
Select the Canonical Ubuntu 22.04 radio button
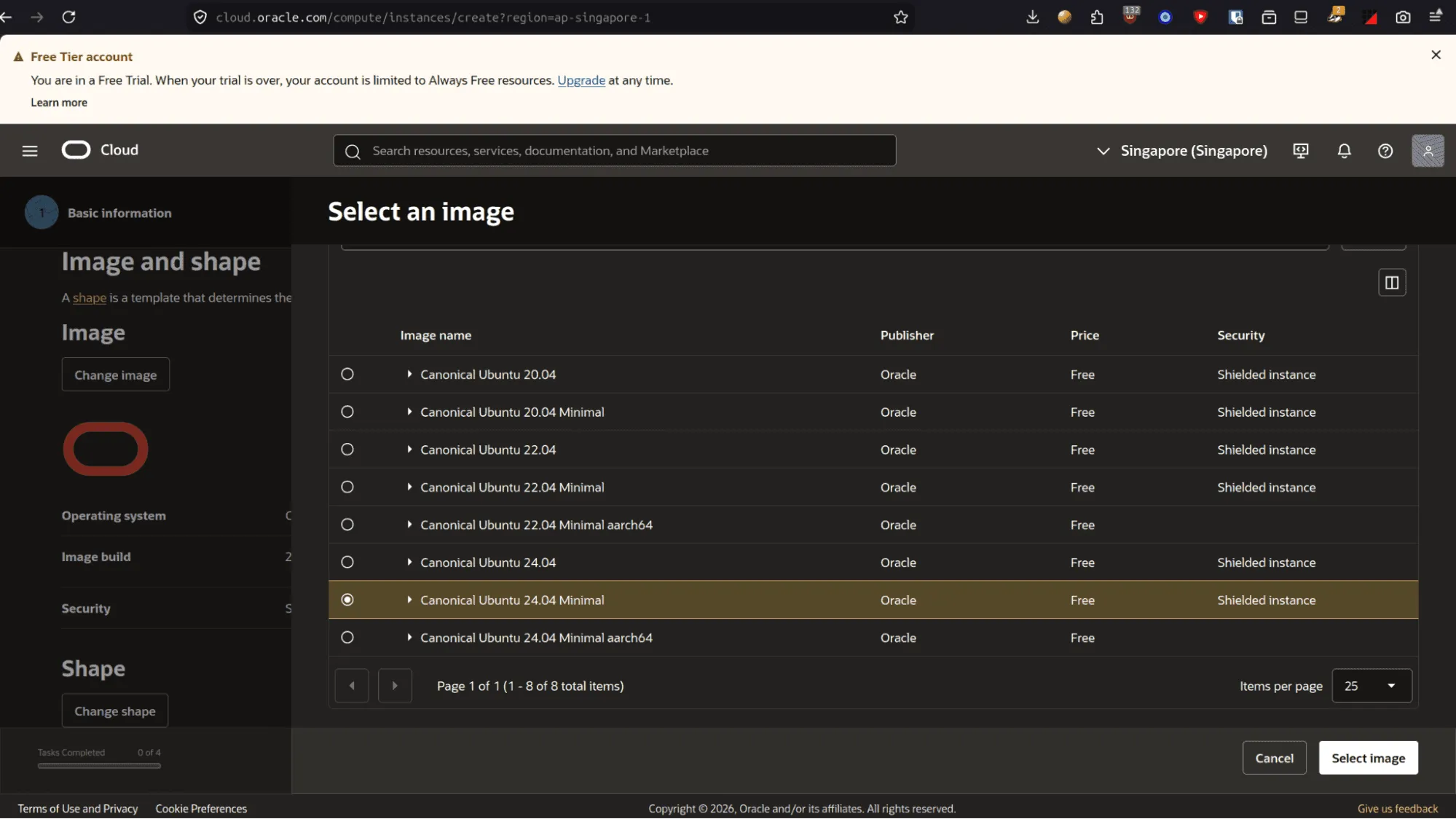(347, 450)
